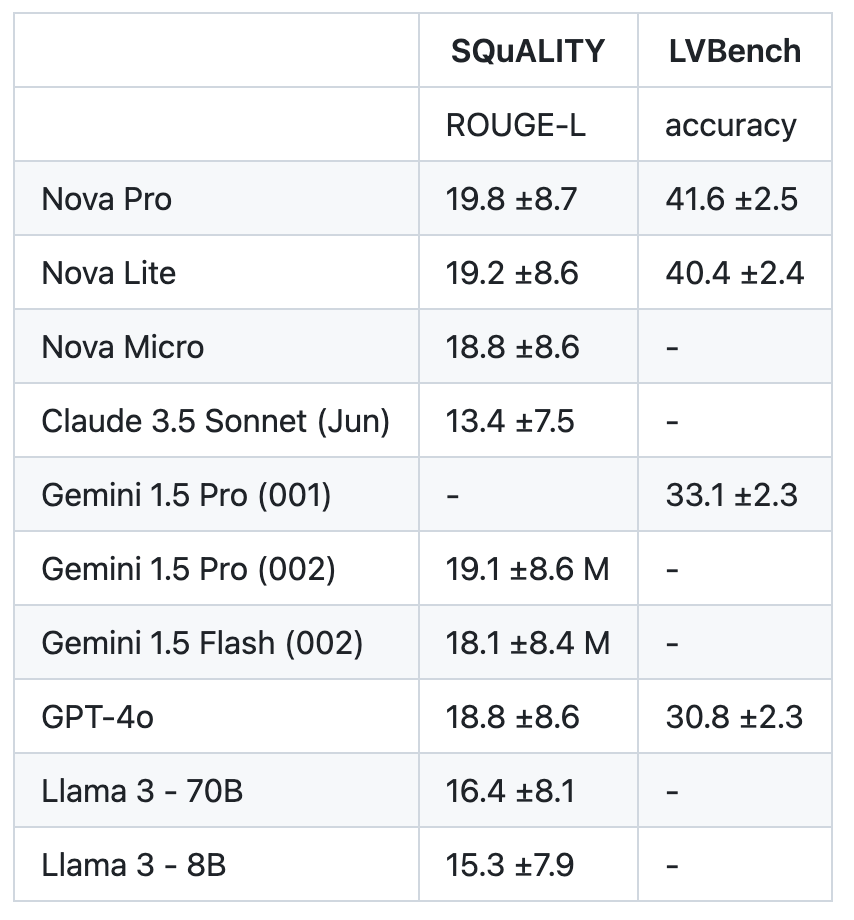Select the Claude 3.5 Sonnet (Jun) cell
This screenshot has width=854, height=920.
coord(215,421)
